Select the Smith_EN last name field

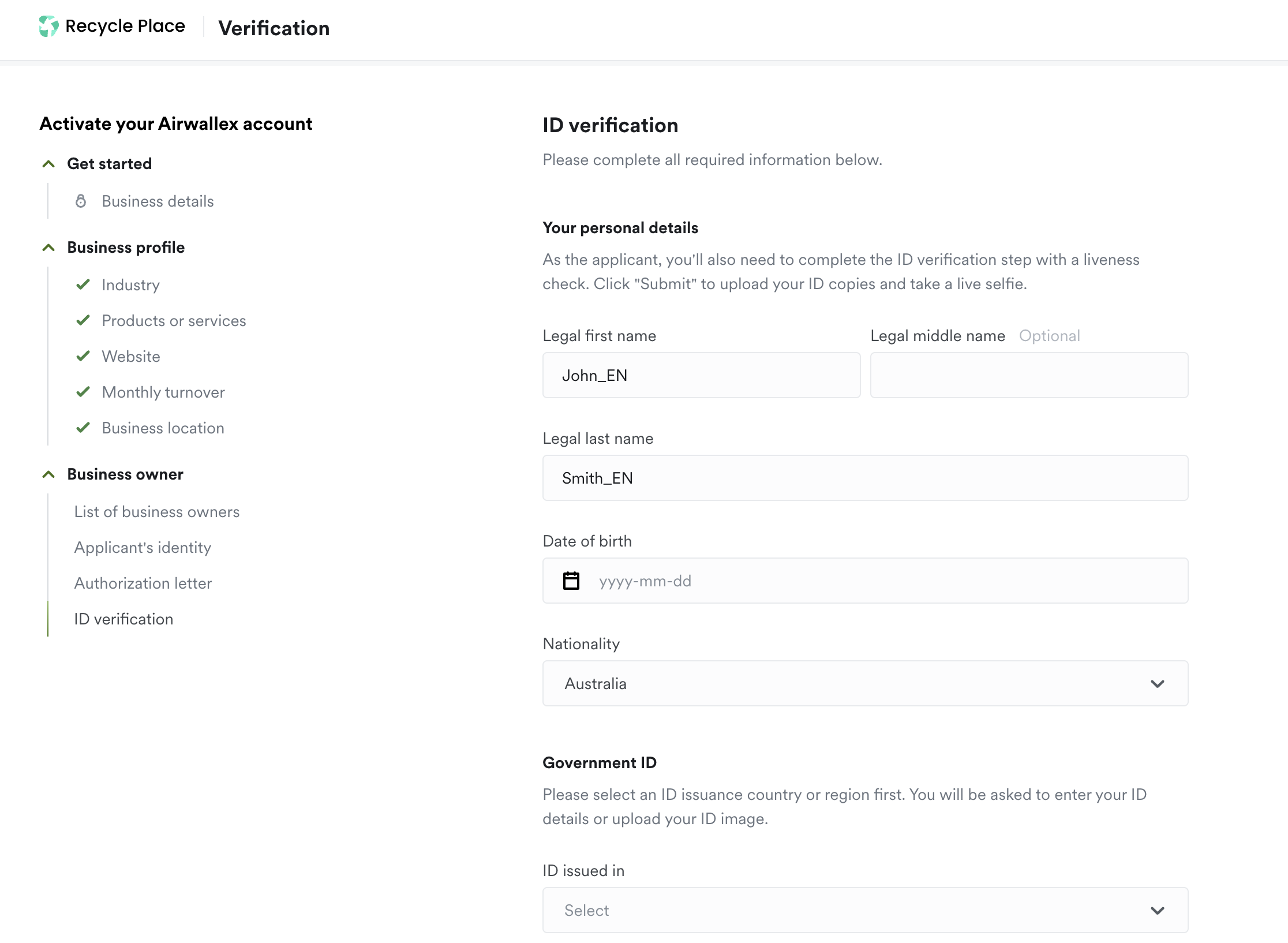click(x=864, y=478)
